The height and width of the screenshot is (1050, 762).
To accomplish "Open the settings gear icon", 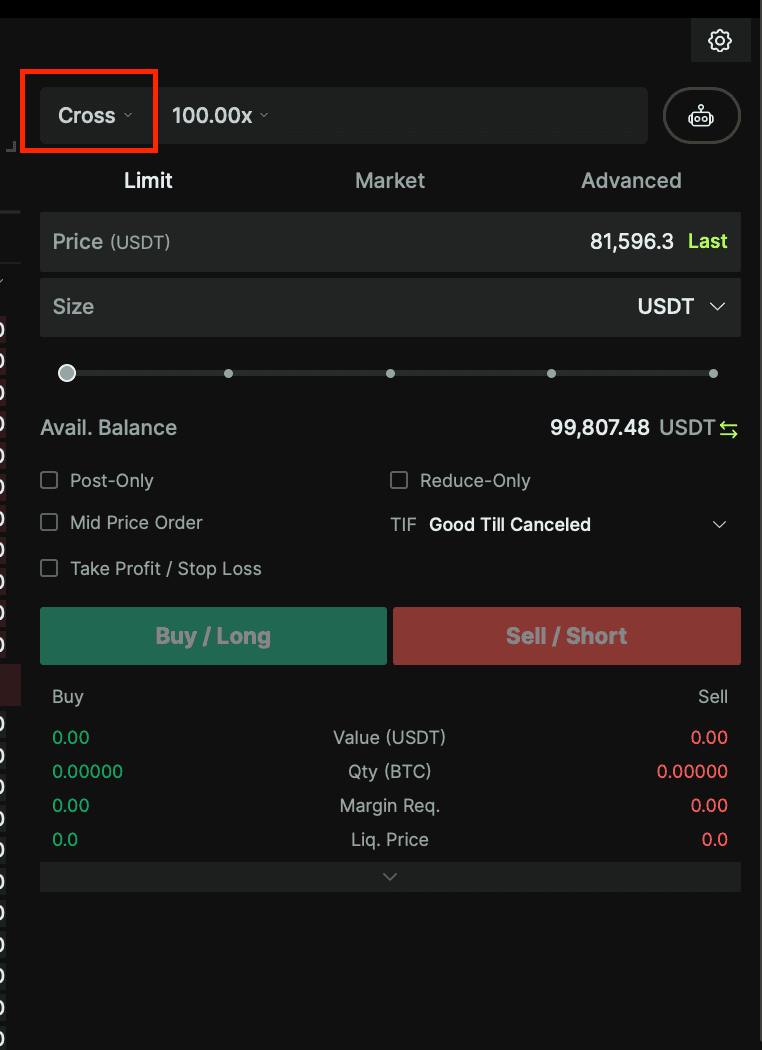I will [720, 41].
